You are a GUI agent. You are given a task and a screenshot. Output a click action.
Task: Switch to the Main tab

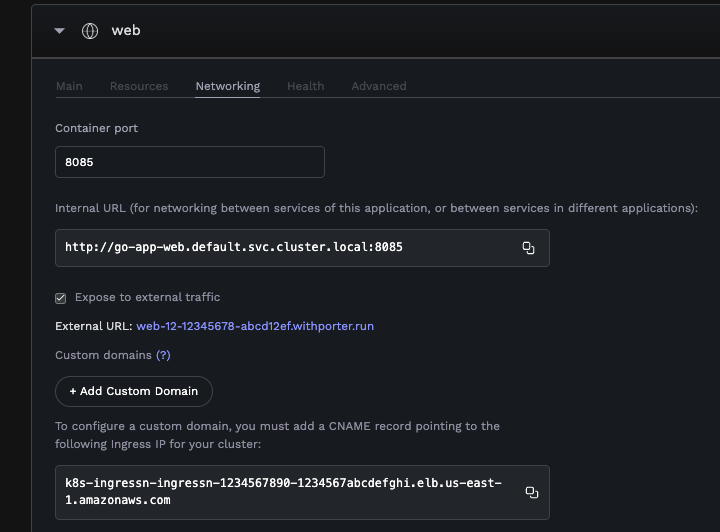(x=69, y=86)
